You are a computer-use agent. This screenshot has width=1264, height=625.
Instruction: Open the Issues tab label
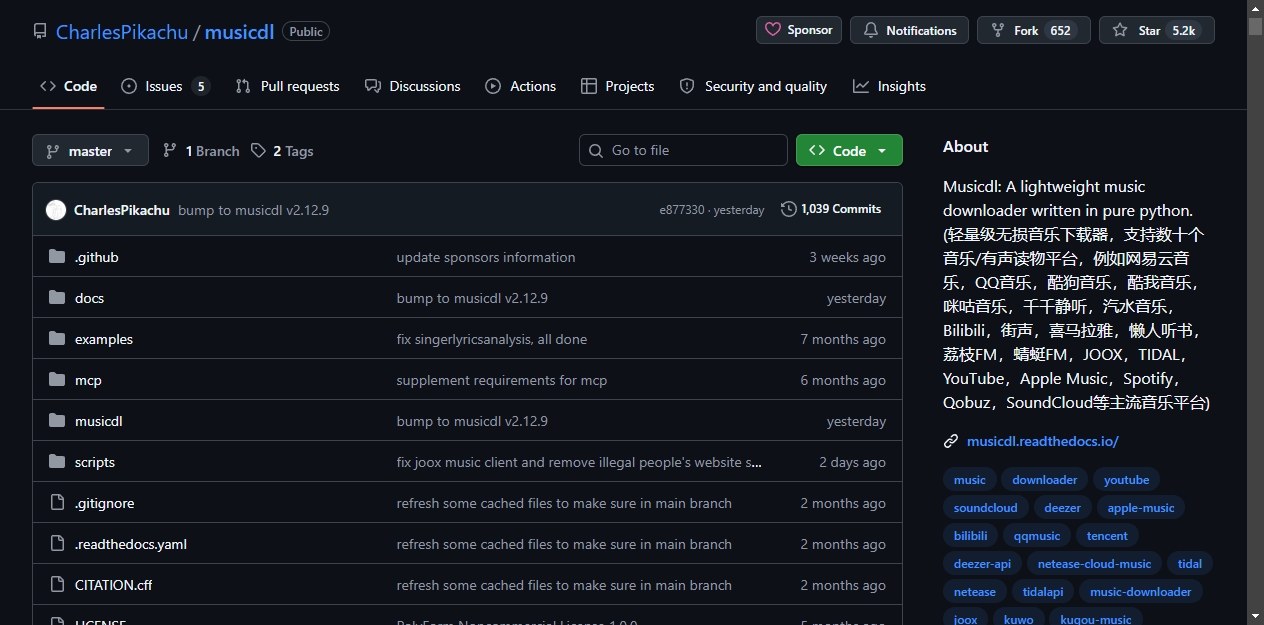[164, 86]
